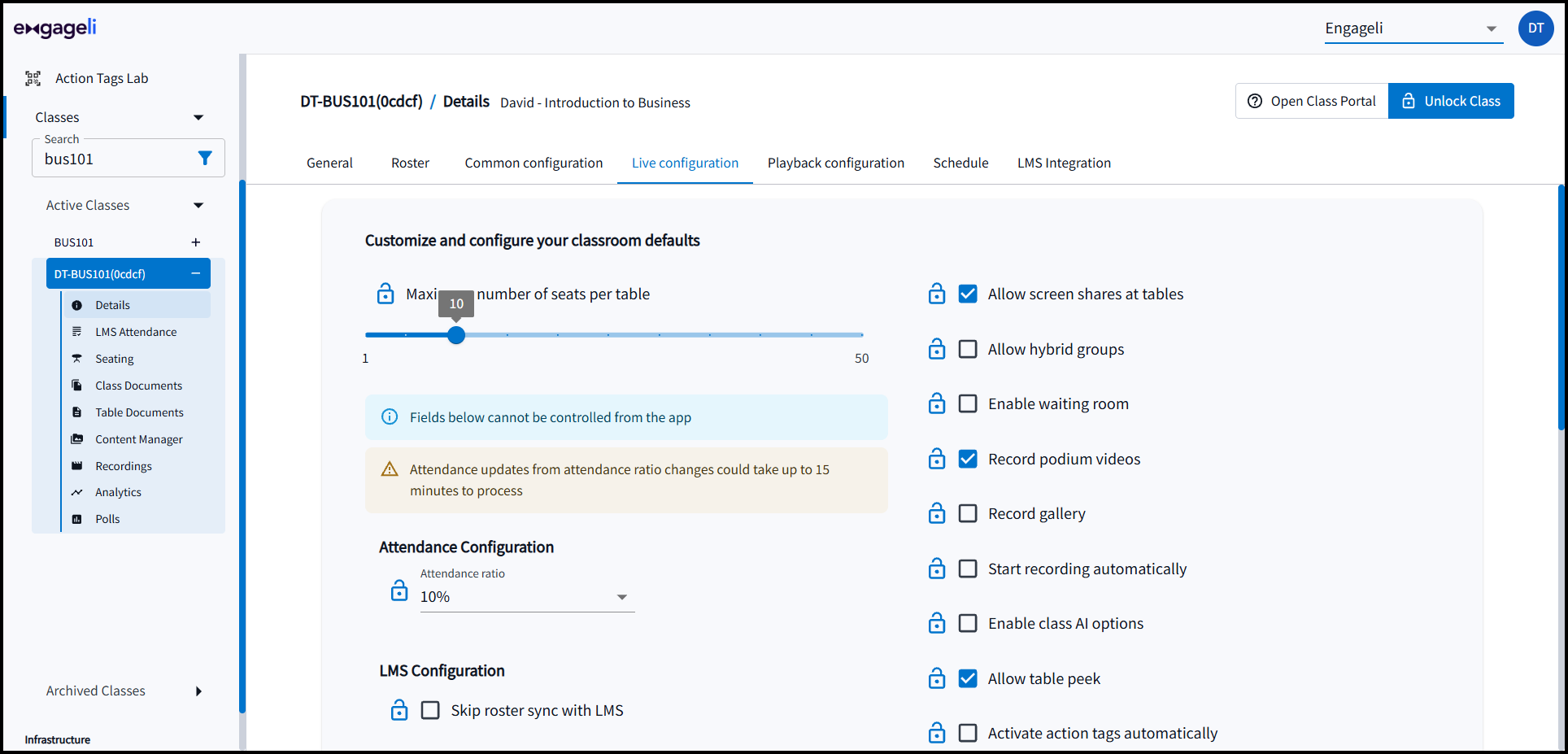Image resolution: width=1568 pixels, height=754 pixels.
Task: Open the Seating section in the sidebar
Action: coord(77,358)
